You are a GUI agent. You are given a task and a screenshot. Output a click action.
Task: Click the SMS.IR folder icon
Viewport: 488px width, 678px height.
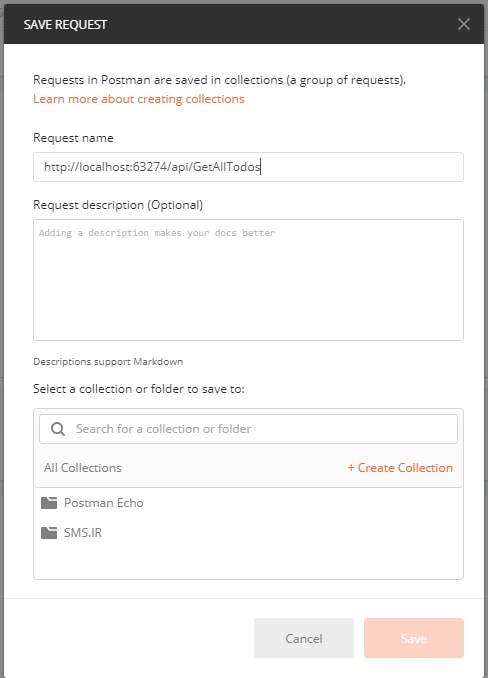pos(49,533)
